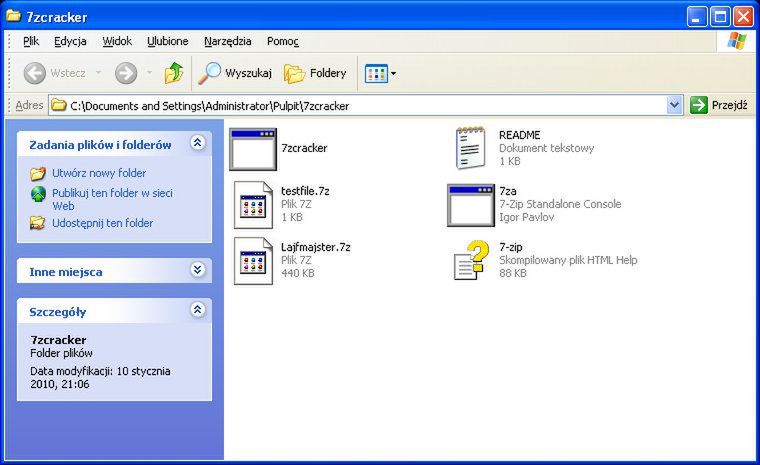Click the Przejdź go button

click(x=719, y=105)
